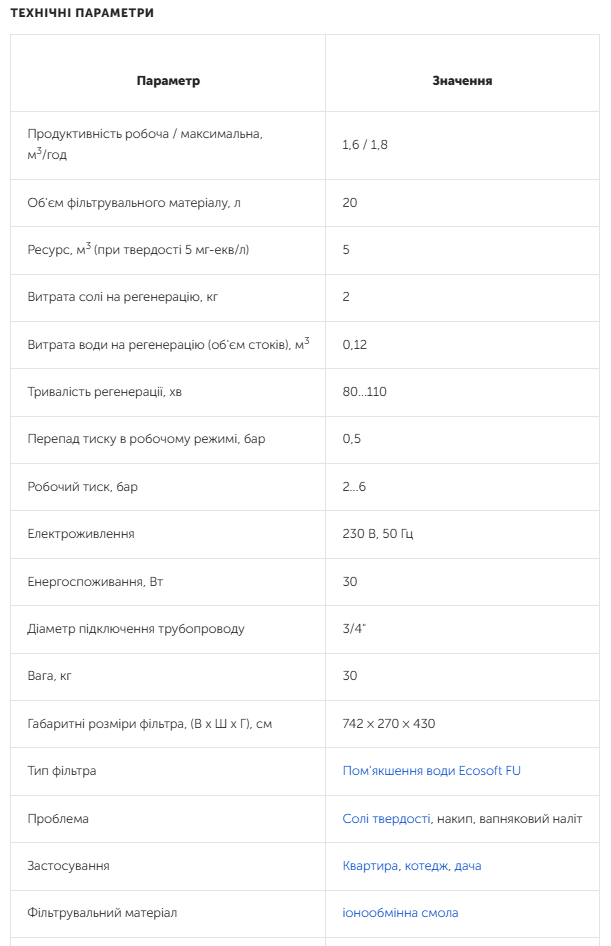Screen dimensions: 611x946
Task: Open the 'Пом'якшення води Ecosoft FU' link
Action: [x=431, y=771]
